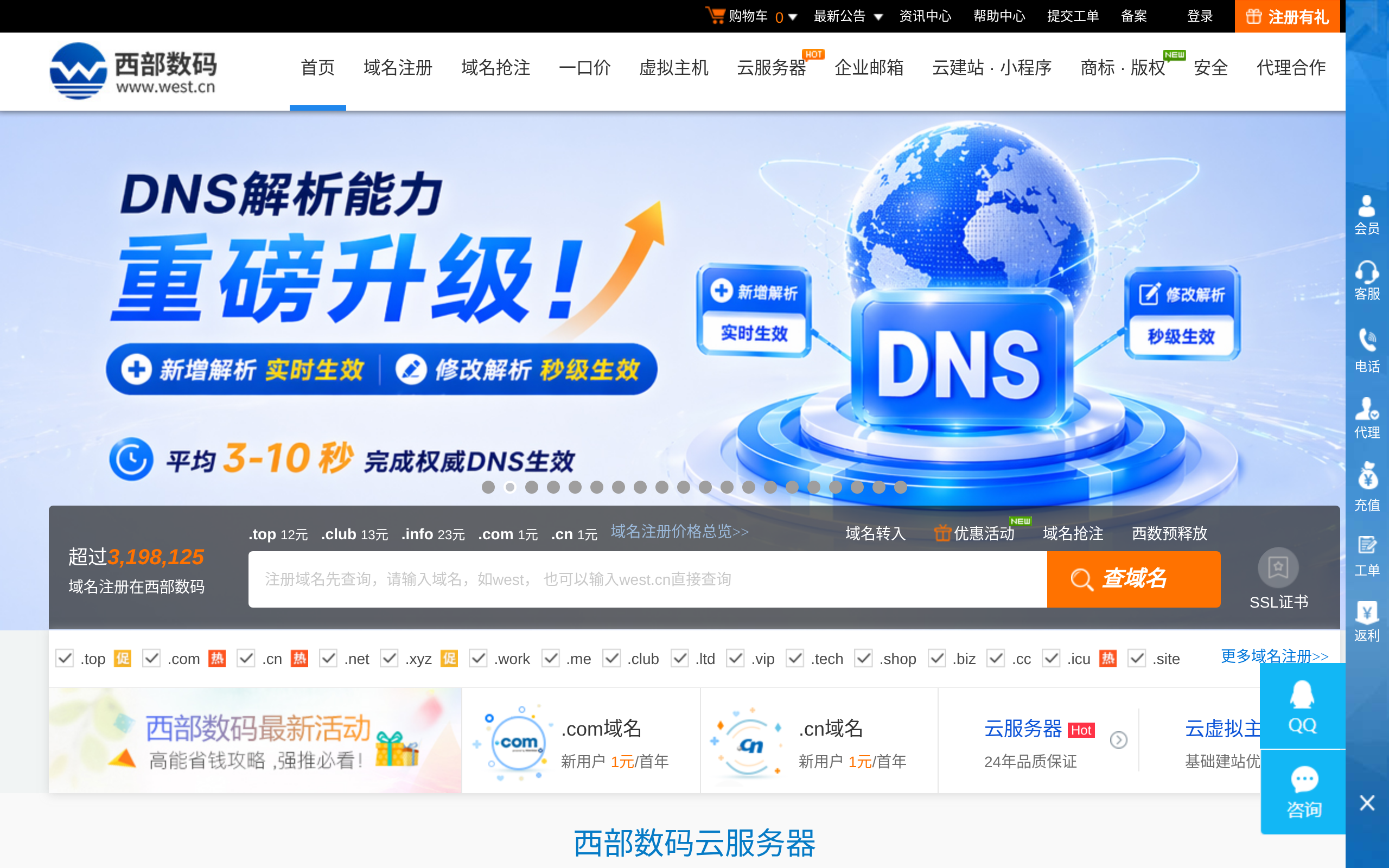This screenshot has height=868, width=1389.
Task: Click the 修改解析 pencil icon on banner
Action: [x=411, y=369]
